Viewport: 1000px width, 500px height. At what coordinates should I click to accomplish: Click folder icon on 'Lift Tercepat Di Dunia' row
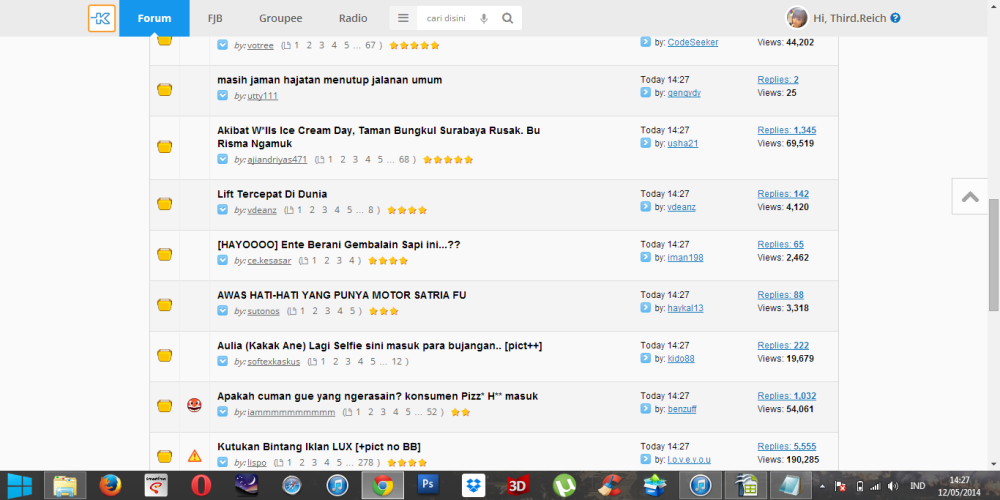click(165, 204)
